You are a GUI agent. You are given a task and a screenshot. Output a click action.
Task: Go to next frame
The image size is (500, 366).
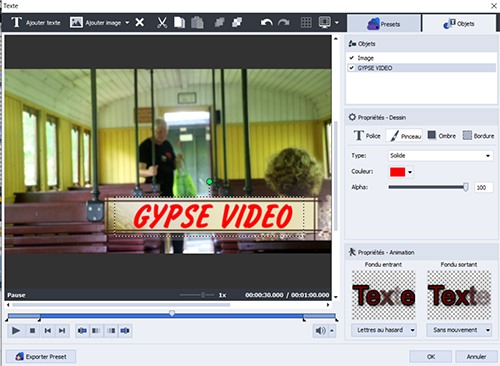click(x=62, y=331)
